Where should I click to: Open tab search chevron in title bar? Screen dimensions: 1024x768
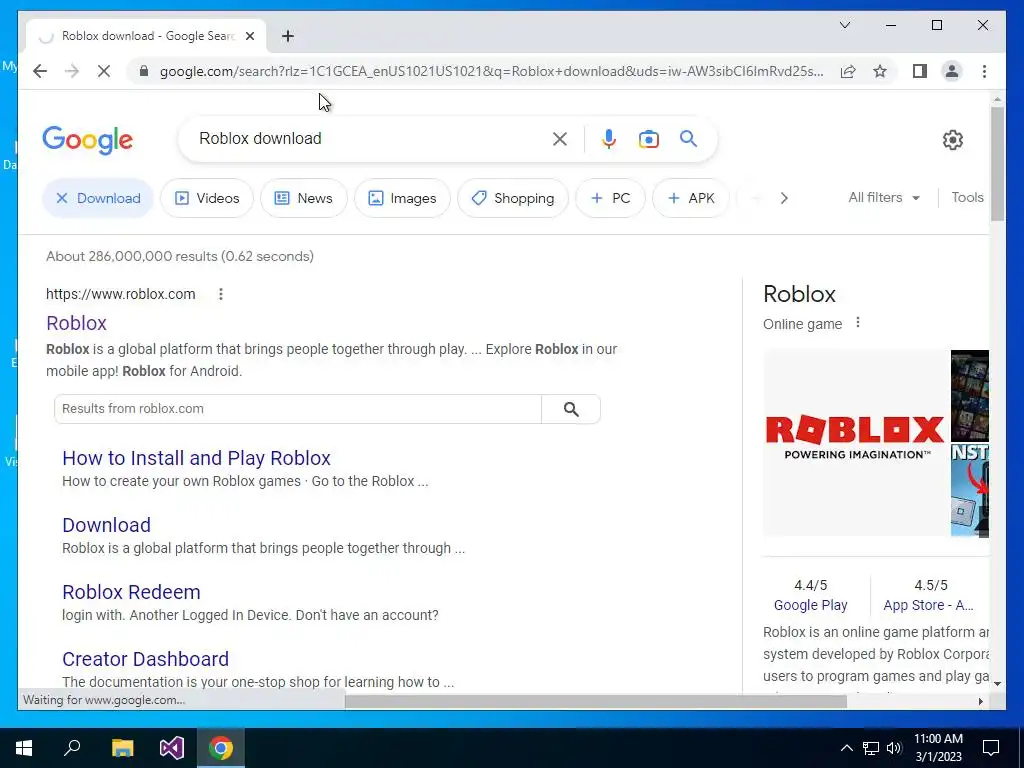click(x=844, y=25)
